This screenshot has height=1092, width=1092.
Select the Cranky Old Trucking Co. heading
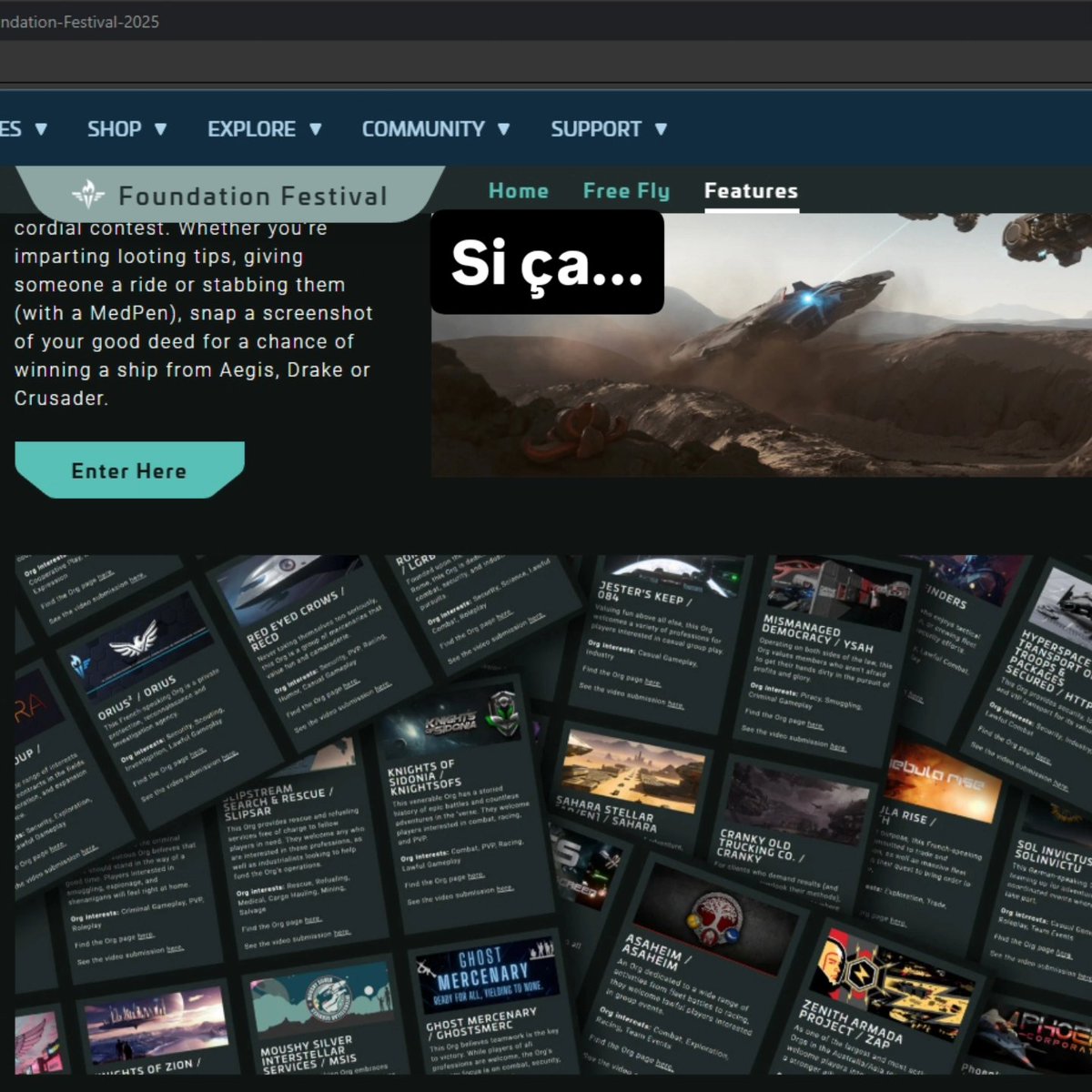[x=761, y=845]
